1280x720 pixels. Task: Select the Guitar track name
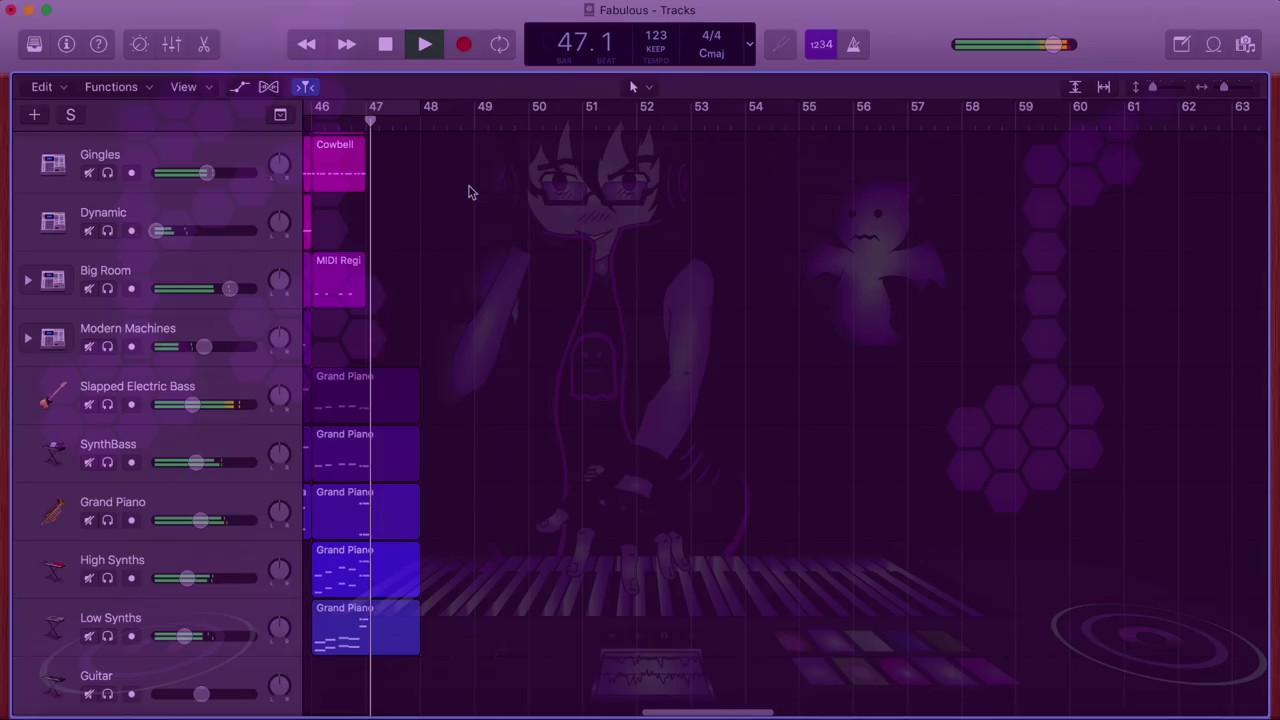(x=97, y=676)
